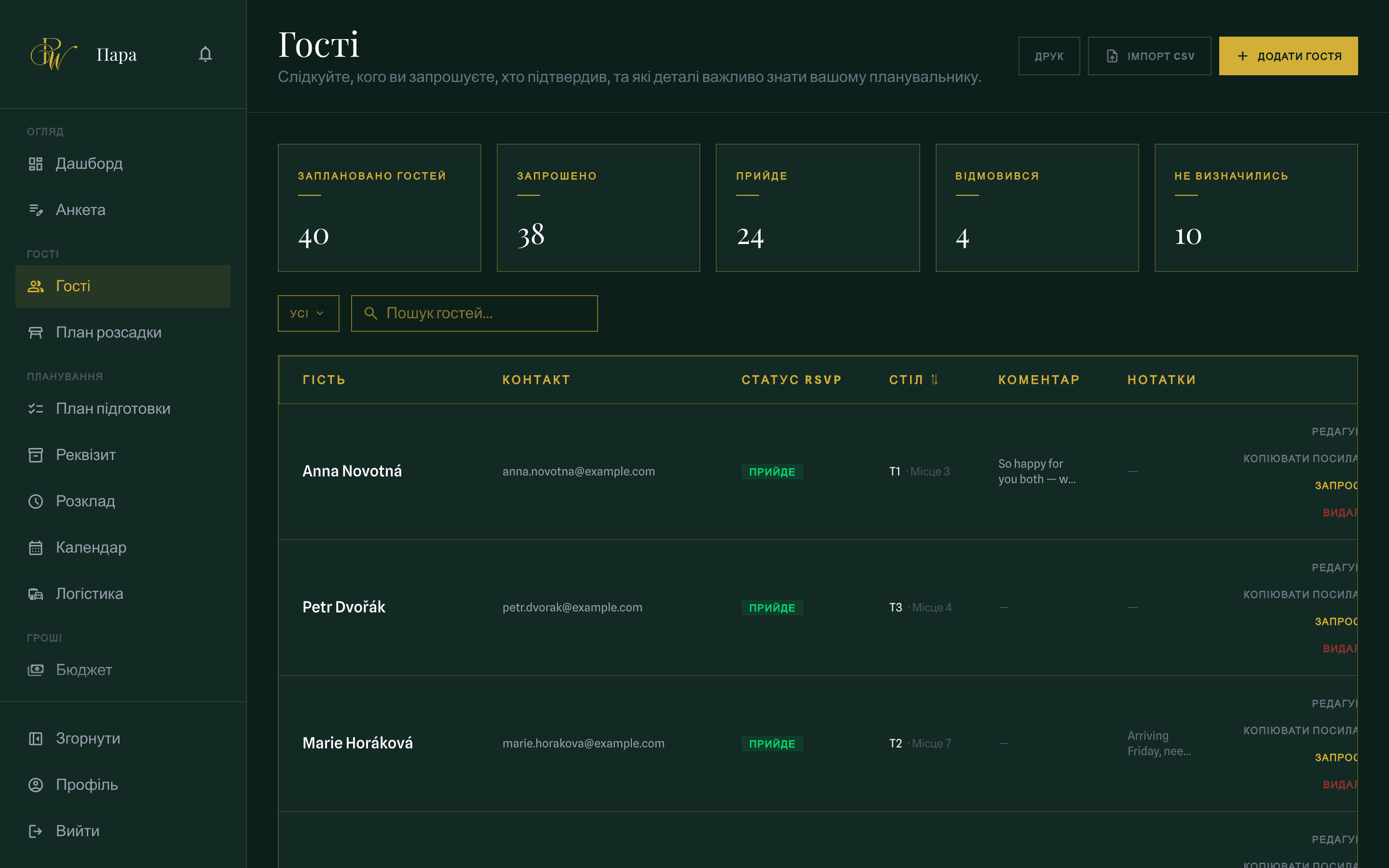The image size is (1389, 868).
Task: Open План розсадки seating icon
Action: [x=36, y=333]
